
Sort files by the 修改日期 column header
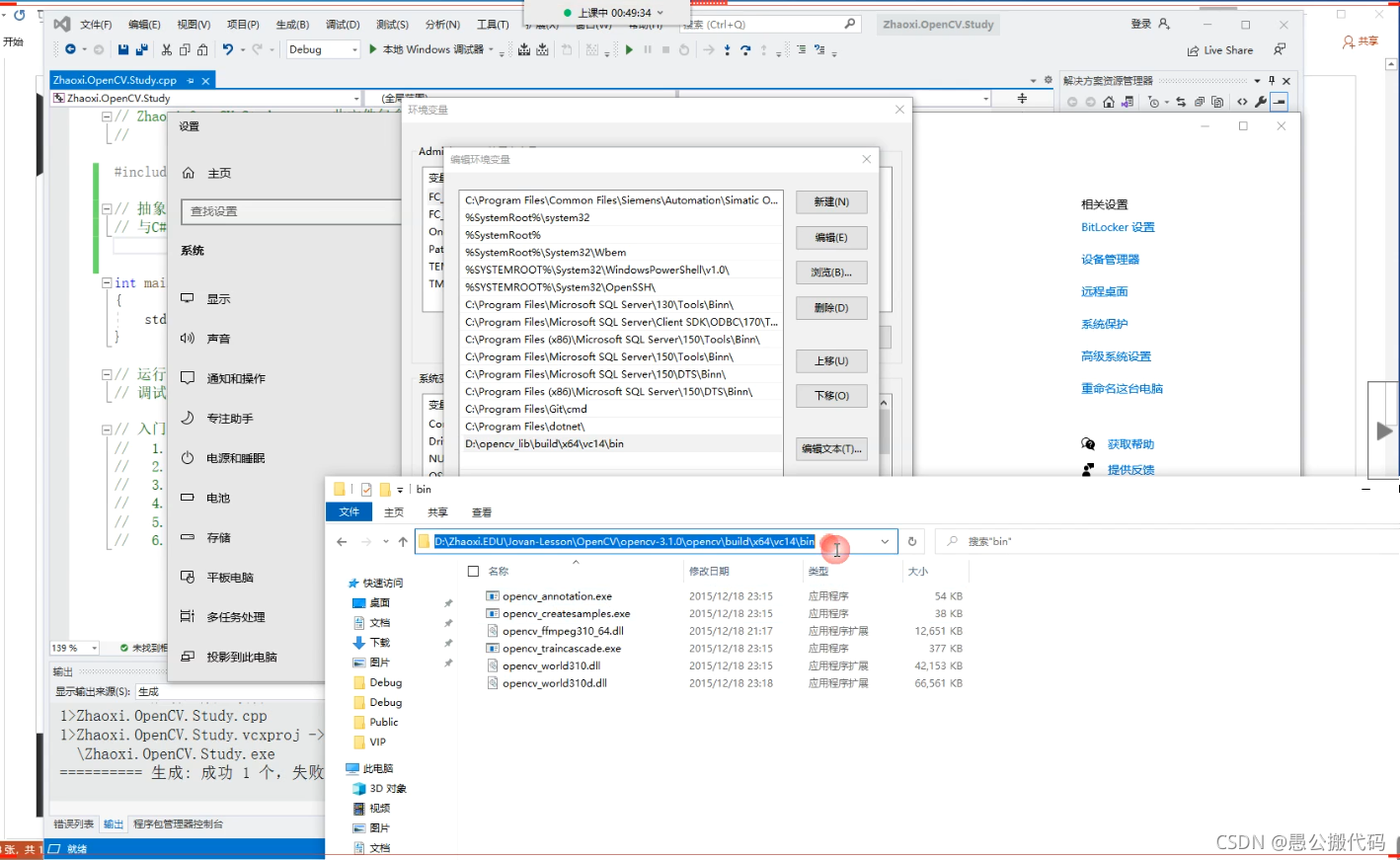[x=709, y=572]
